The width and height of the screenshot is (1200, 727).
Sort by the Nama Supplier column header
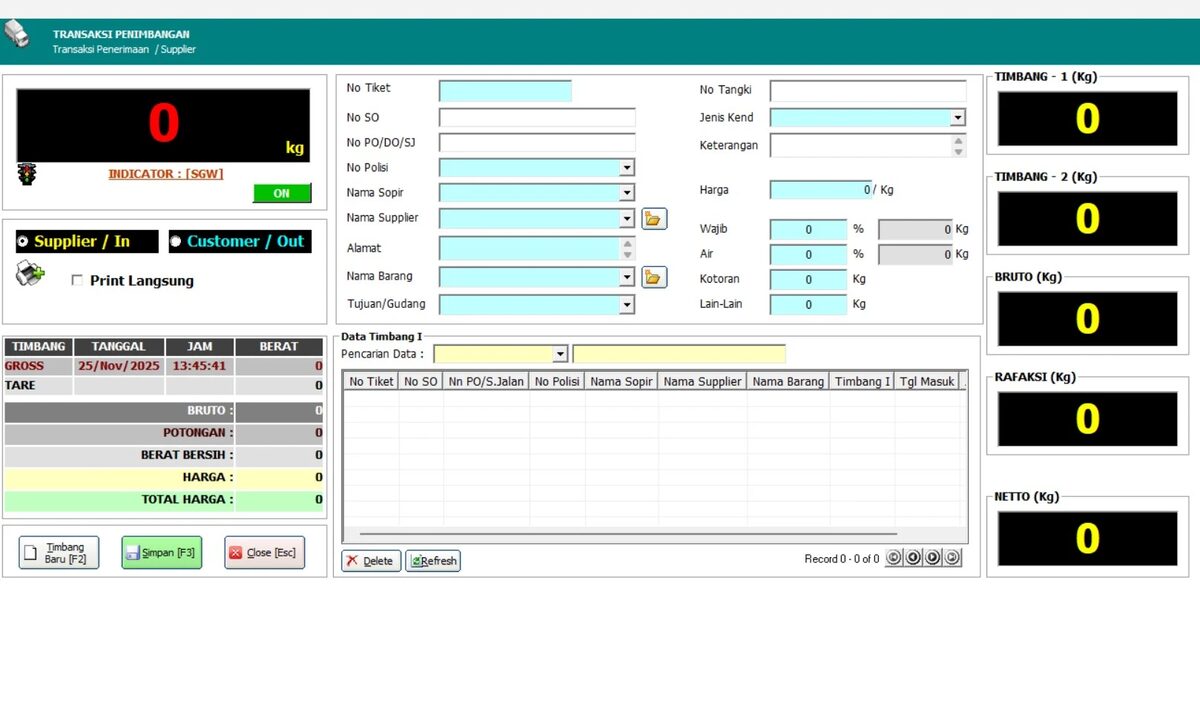(x=702, y=381)
